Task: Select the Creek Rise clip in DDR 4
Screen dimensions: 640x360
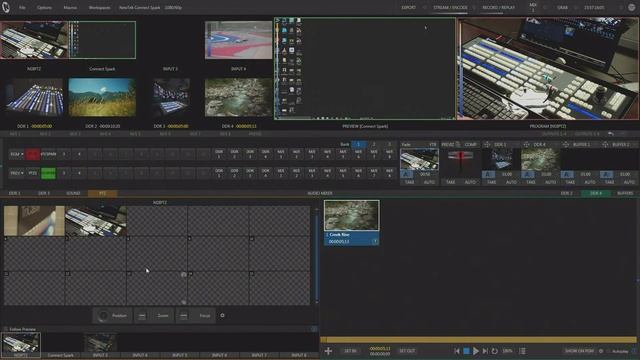Action: click(x=351, y=222)
